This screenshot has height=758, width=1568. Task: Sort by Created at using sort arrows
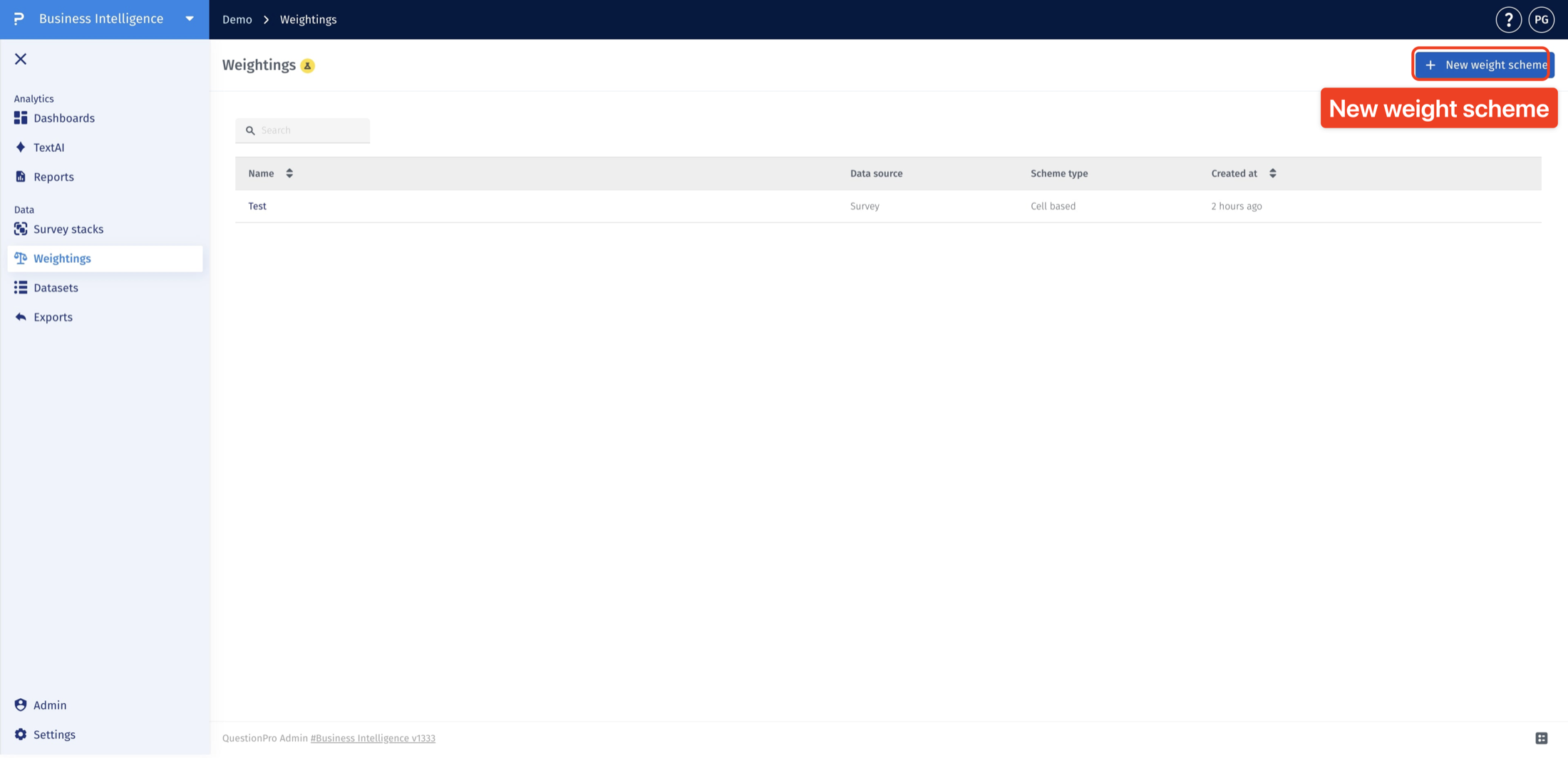coord(1272,173)
